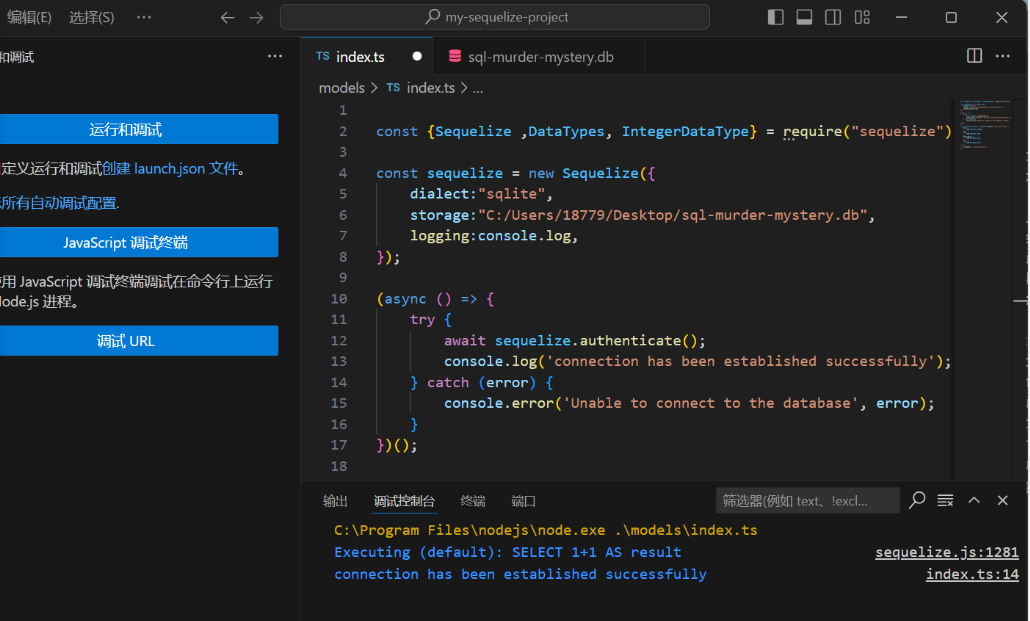Expand the breadcrumb trailing ellipsis
Image resolution: width=1030 pixels, height=621 pixels.
click(x=478, y=88)
